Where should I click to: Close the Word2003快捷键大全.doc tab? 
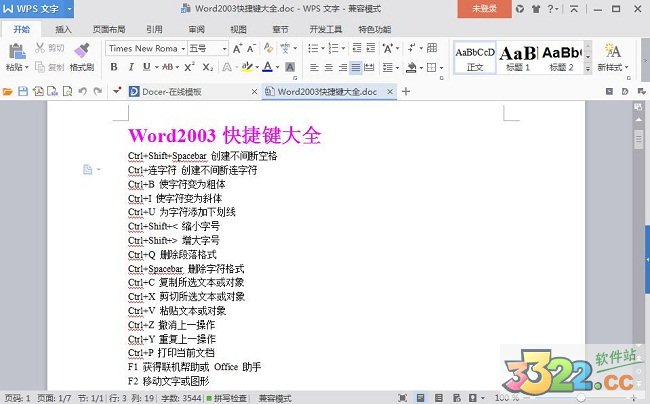[x=390, y=92]
